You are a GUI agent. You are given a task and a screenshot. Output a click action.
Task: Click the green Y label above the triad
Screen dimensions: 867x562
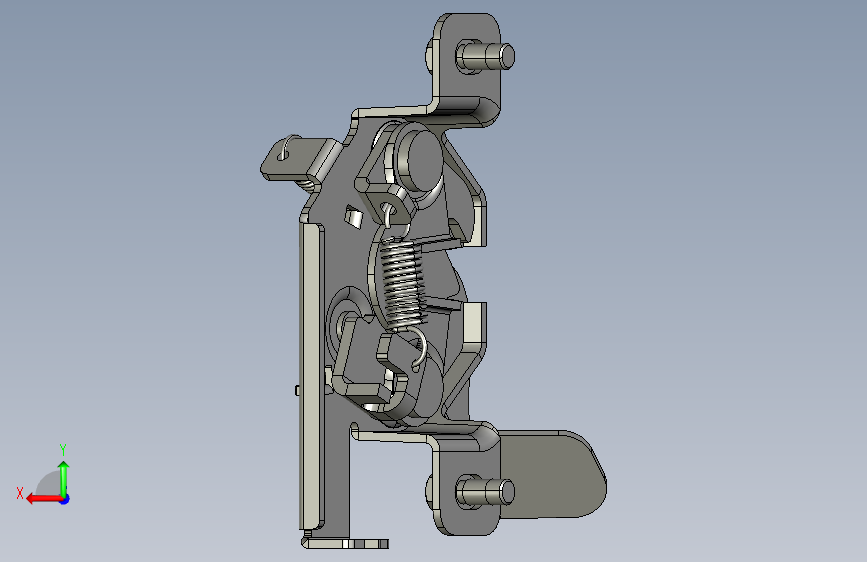click(63, 449)
